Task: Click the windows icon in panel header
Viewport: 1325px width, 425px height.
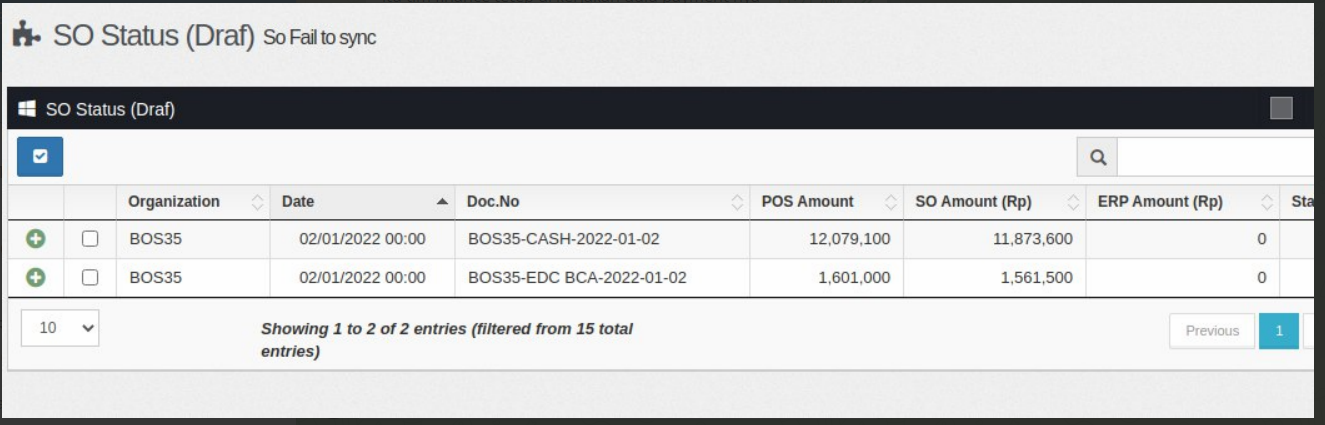Action: coord(28,109)
